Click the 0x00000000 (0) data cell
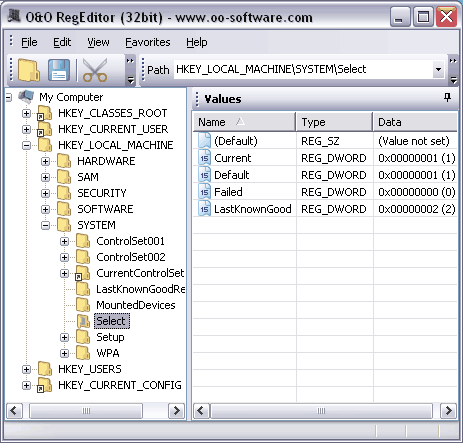The height and width of the screenshot is (443, 463). click(416, 192)
